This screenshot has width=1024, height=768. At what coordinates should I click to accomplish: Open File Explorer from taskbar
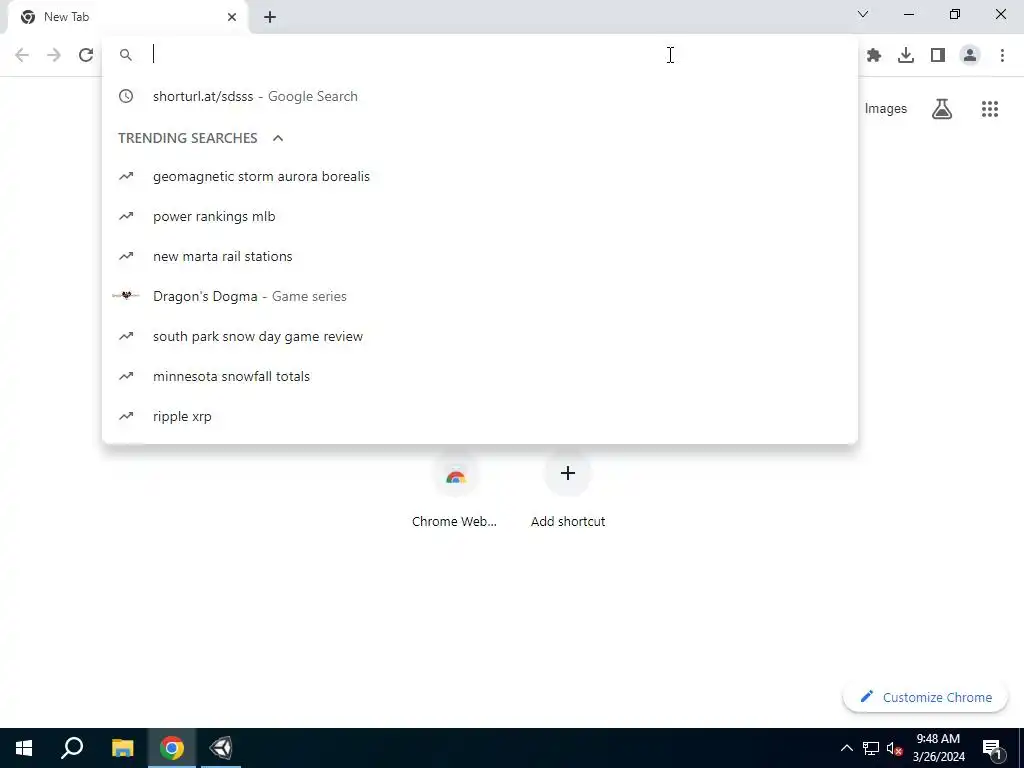pyautogui.click(x=122, y=748)
